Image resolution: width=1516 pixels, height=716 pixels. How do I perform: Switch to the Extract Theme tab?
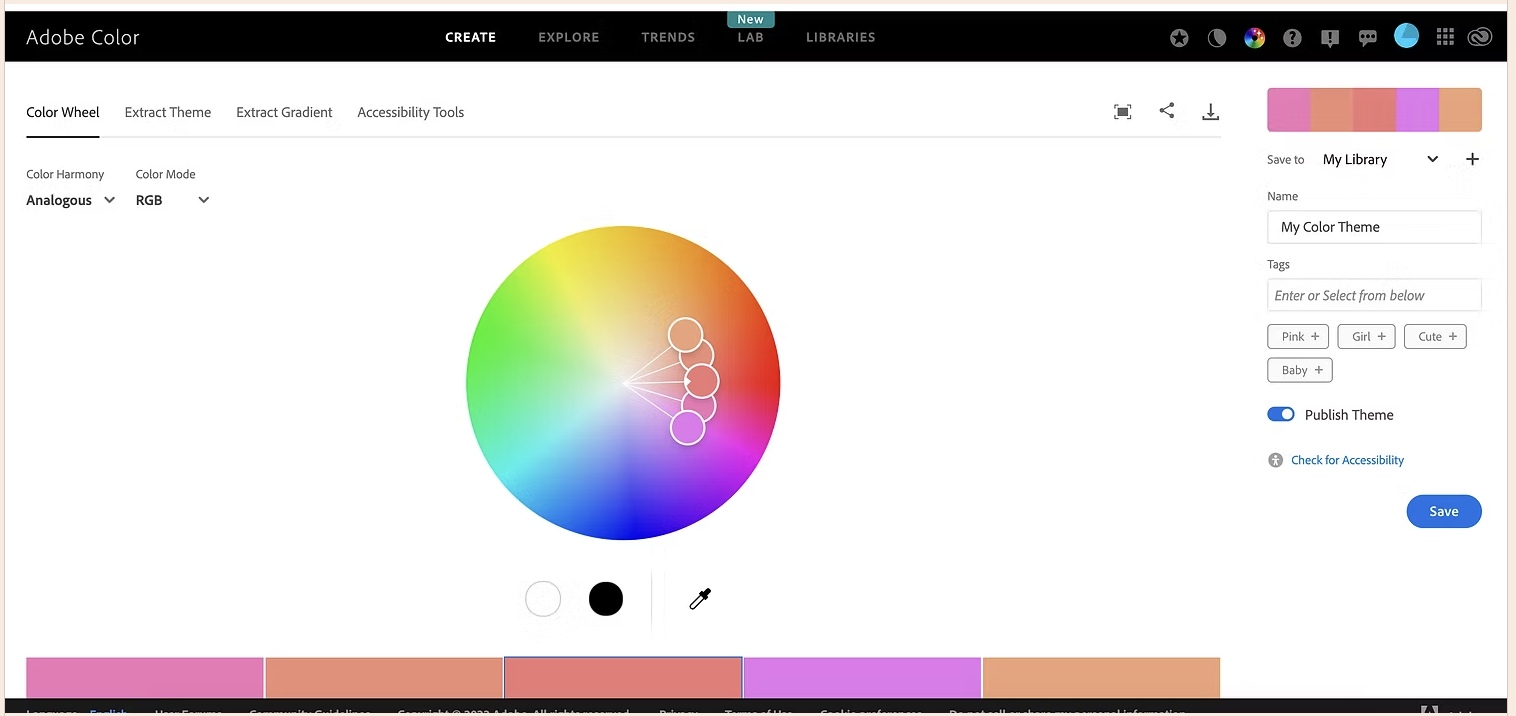point(168,112)
